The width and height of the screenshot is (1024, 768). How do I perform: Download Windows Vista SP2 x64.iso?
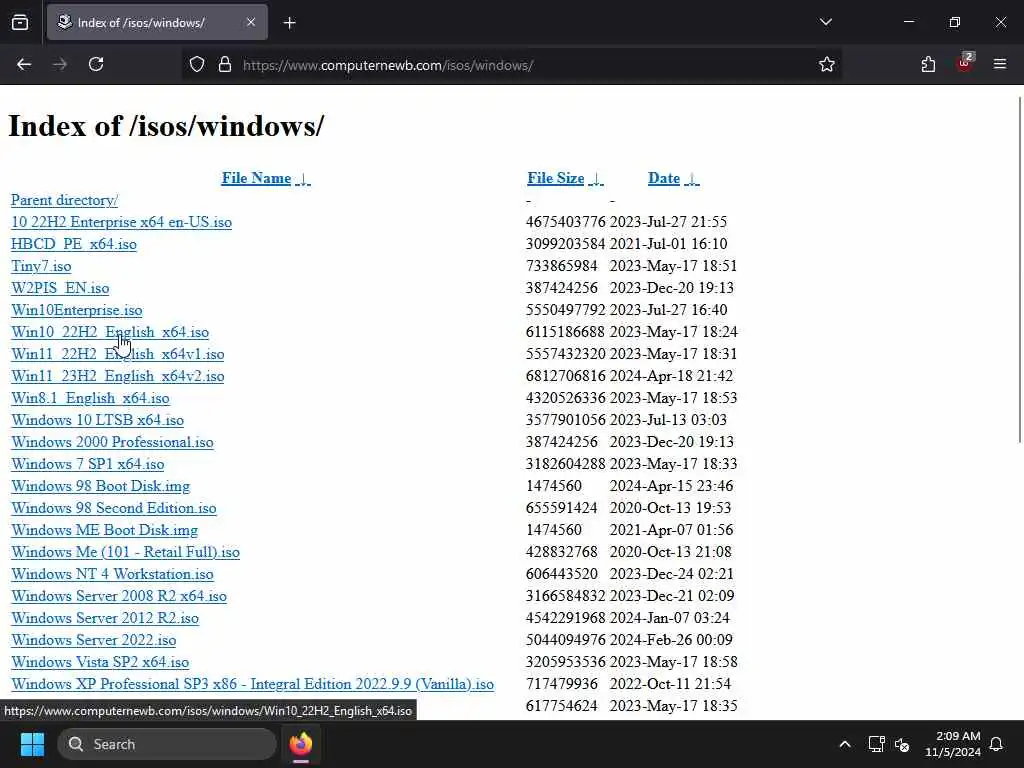(100, 662)
